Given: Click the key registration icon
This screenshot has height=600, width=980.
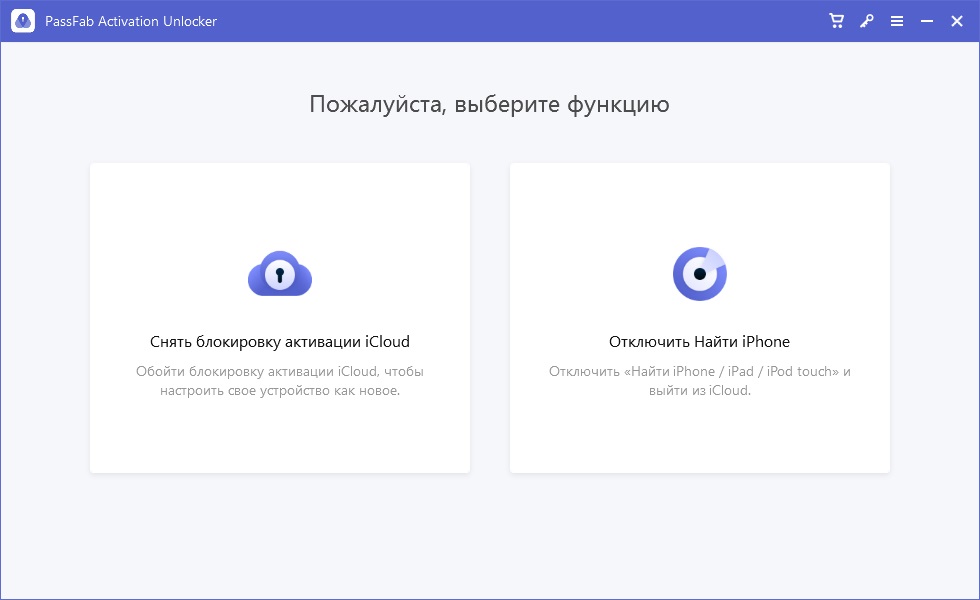Looking at the screenshot, I should click(866, 21).
